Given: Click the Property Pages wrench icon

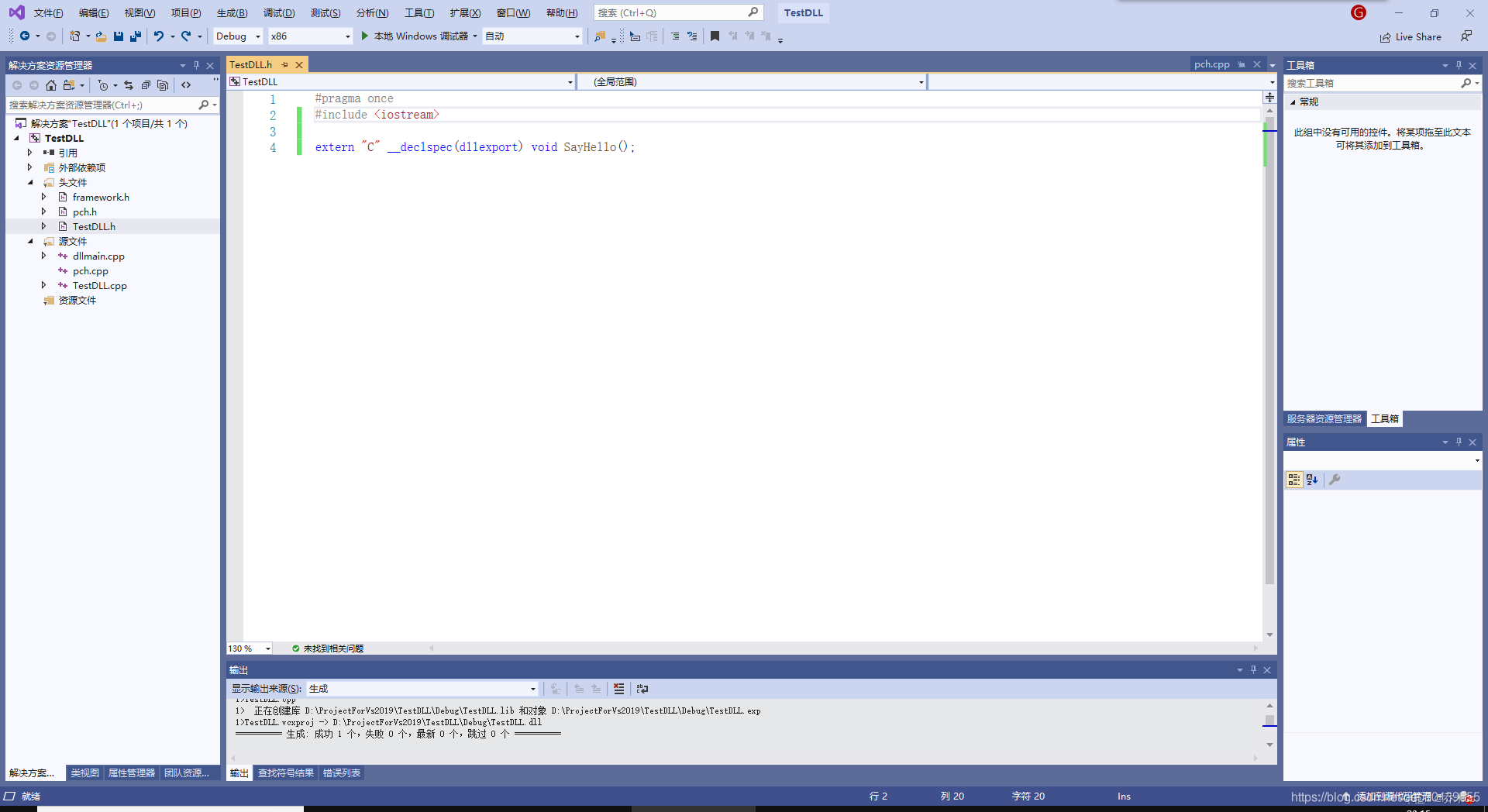Looking at the screenshot, I should pyautogui.click(x=1335, y=480).
